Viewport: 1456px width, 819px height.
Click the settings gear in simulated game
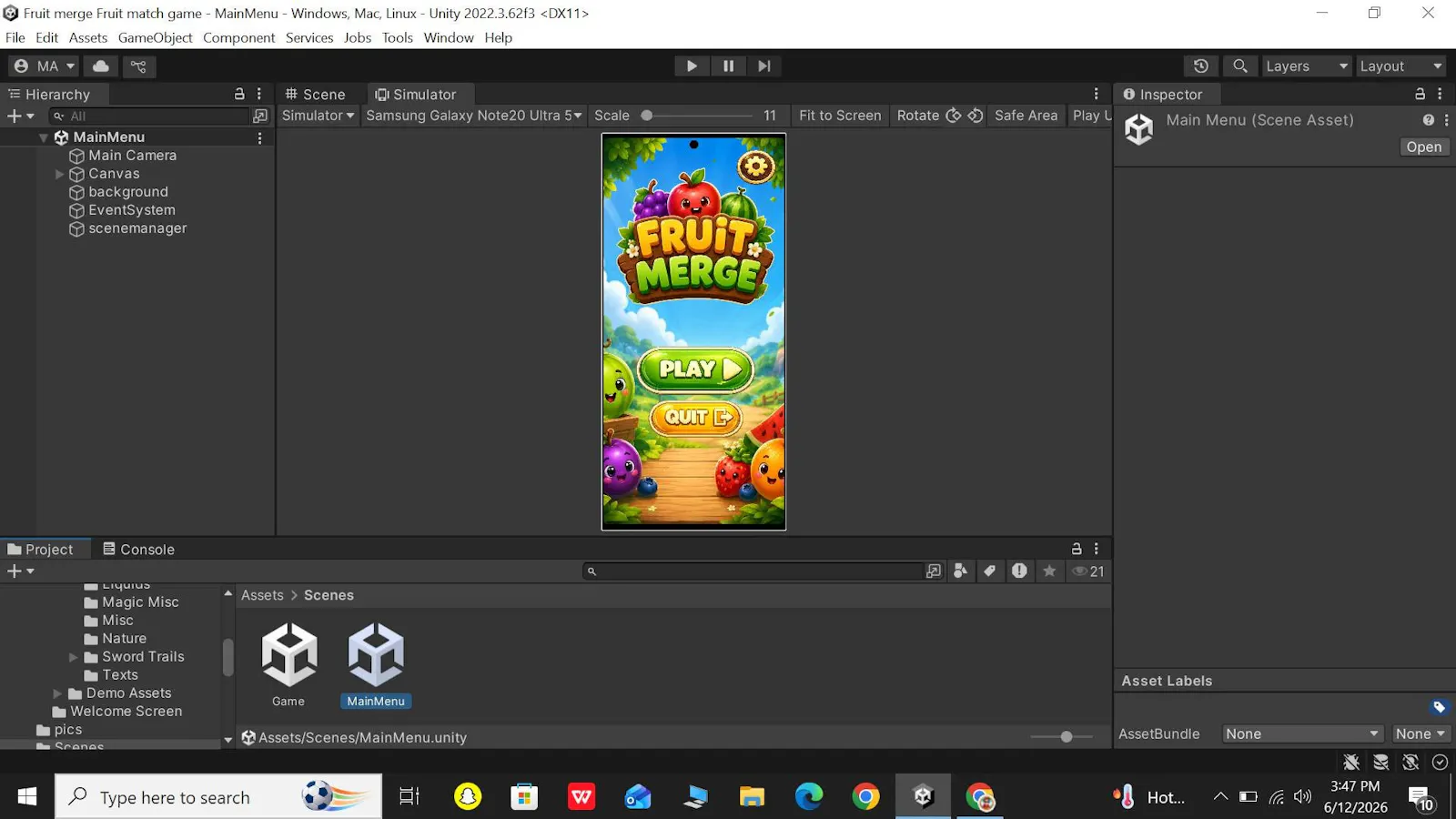click(x=756, y=166)
